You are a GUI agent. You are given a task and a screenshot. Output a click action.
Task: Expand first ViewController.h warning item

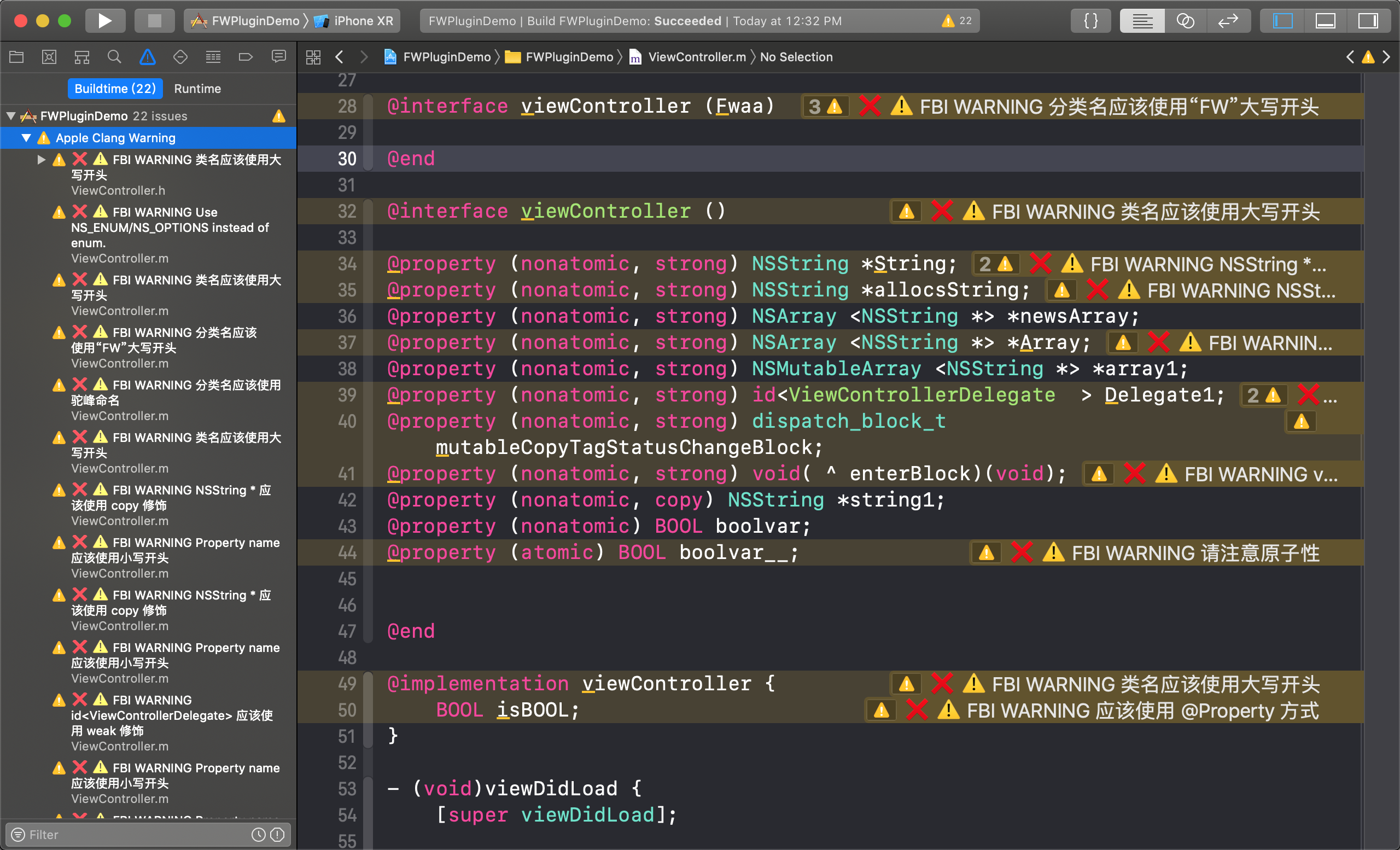[x=41, y=160]
